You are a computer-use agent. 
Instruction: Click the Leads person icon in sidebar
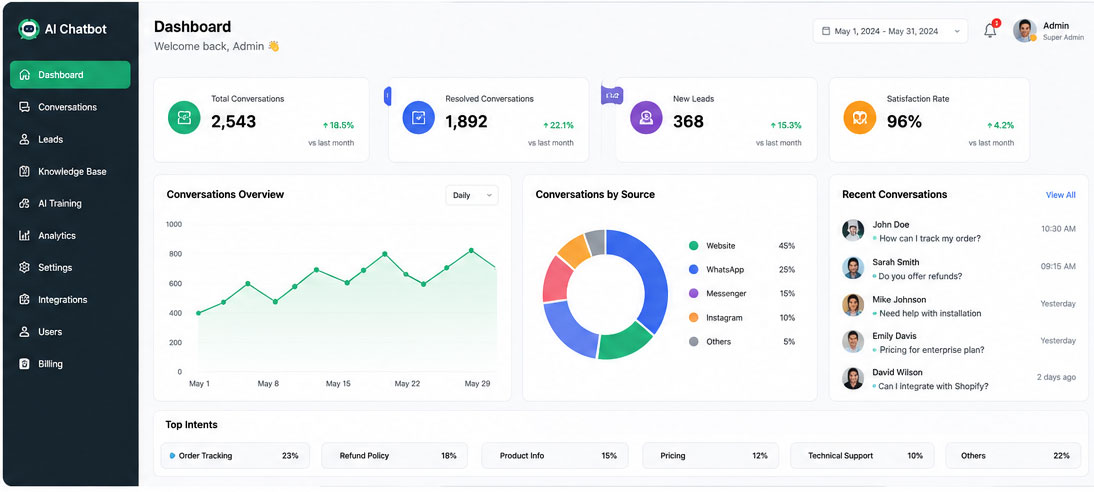coord(24,139)
